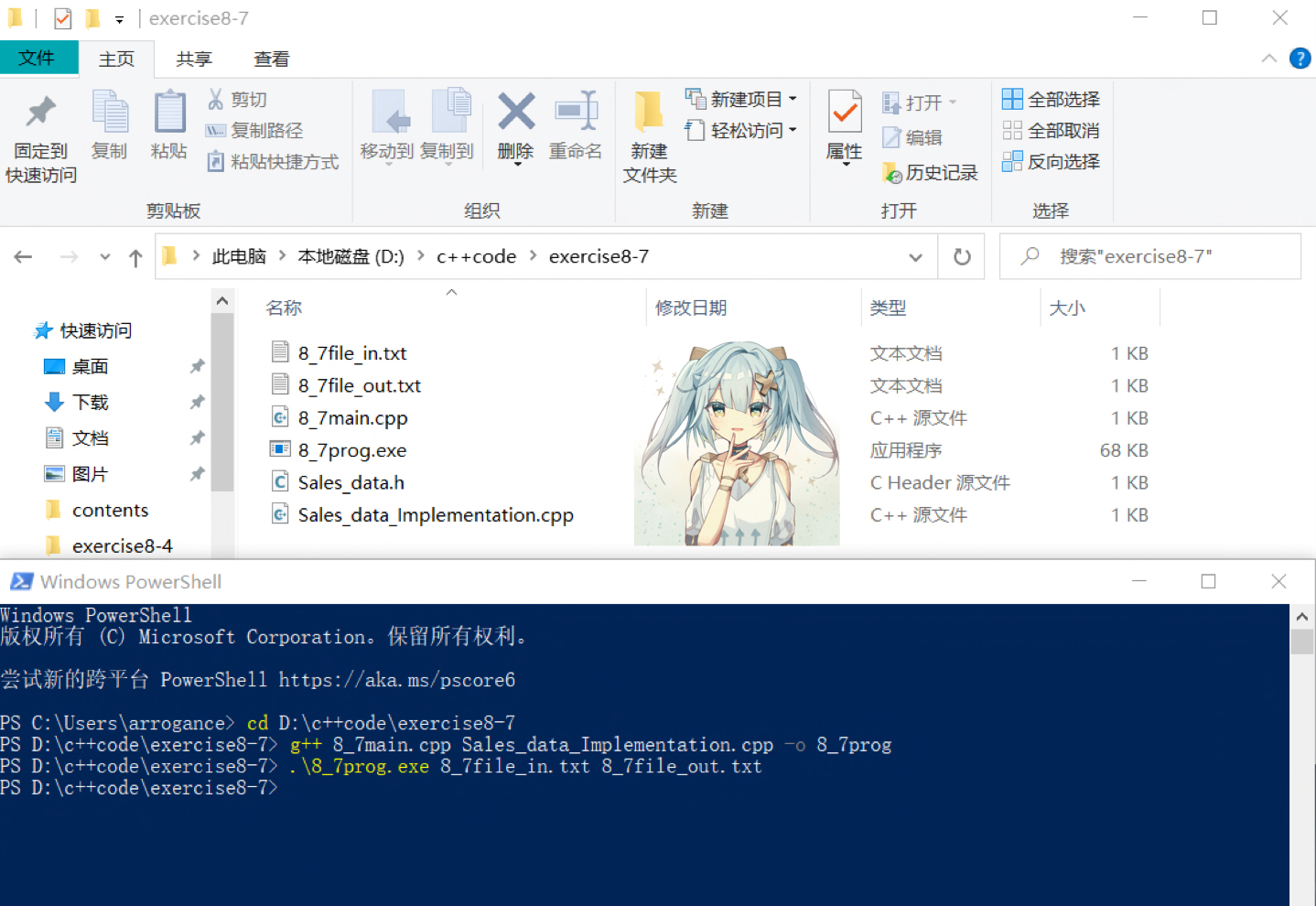This screenshot has height=906, width=1316.
Task: Open Desktop (桌面) in the sidebar
Action: [x=91, y=367]
